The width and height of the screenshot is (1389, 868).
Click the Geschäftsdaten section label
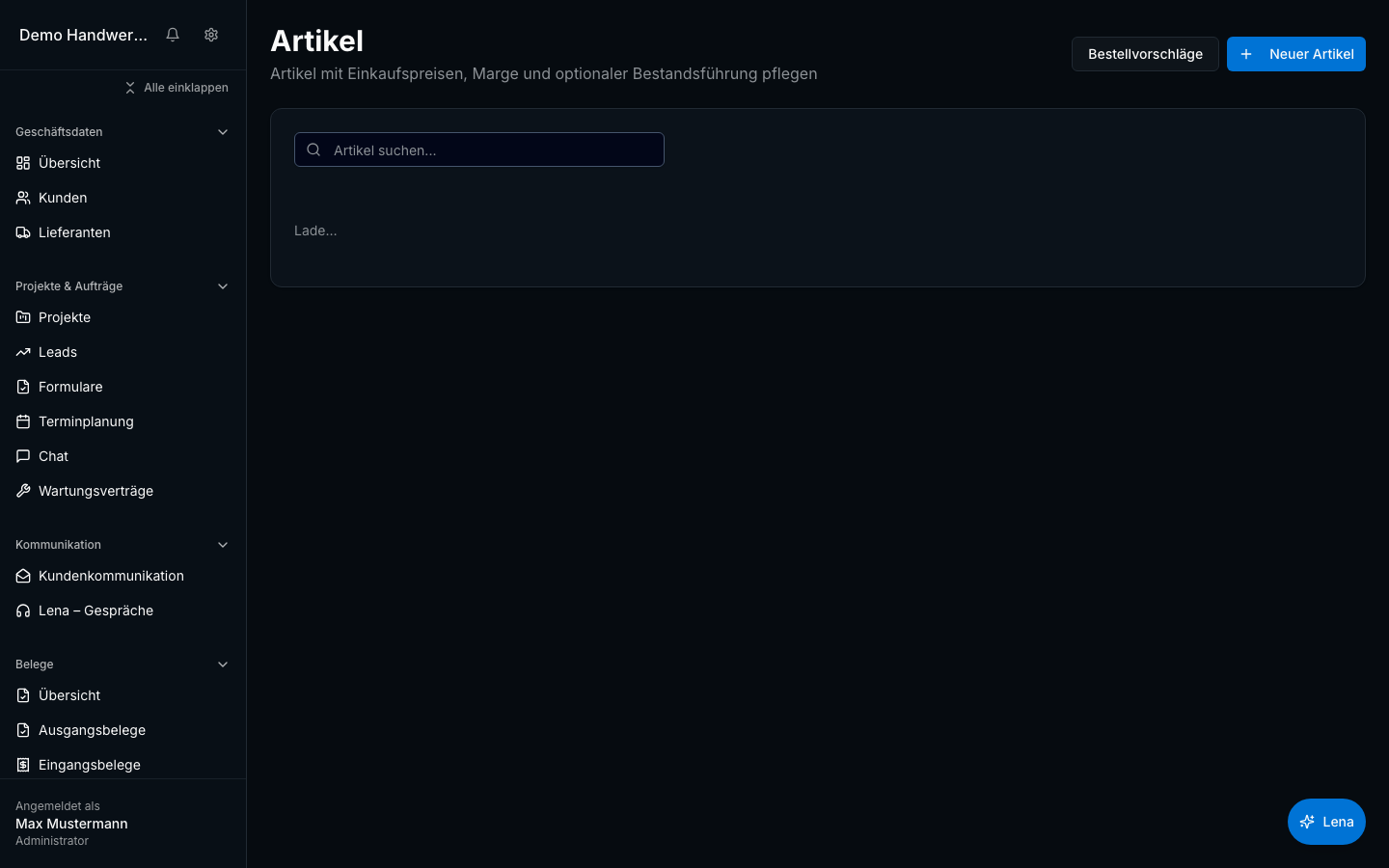point(59,132)
